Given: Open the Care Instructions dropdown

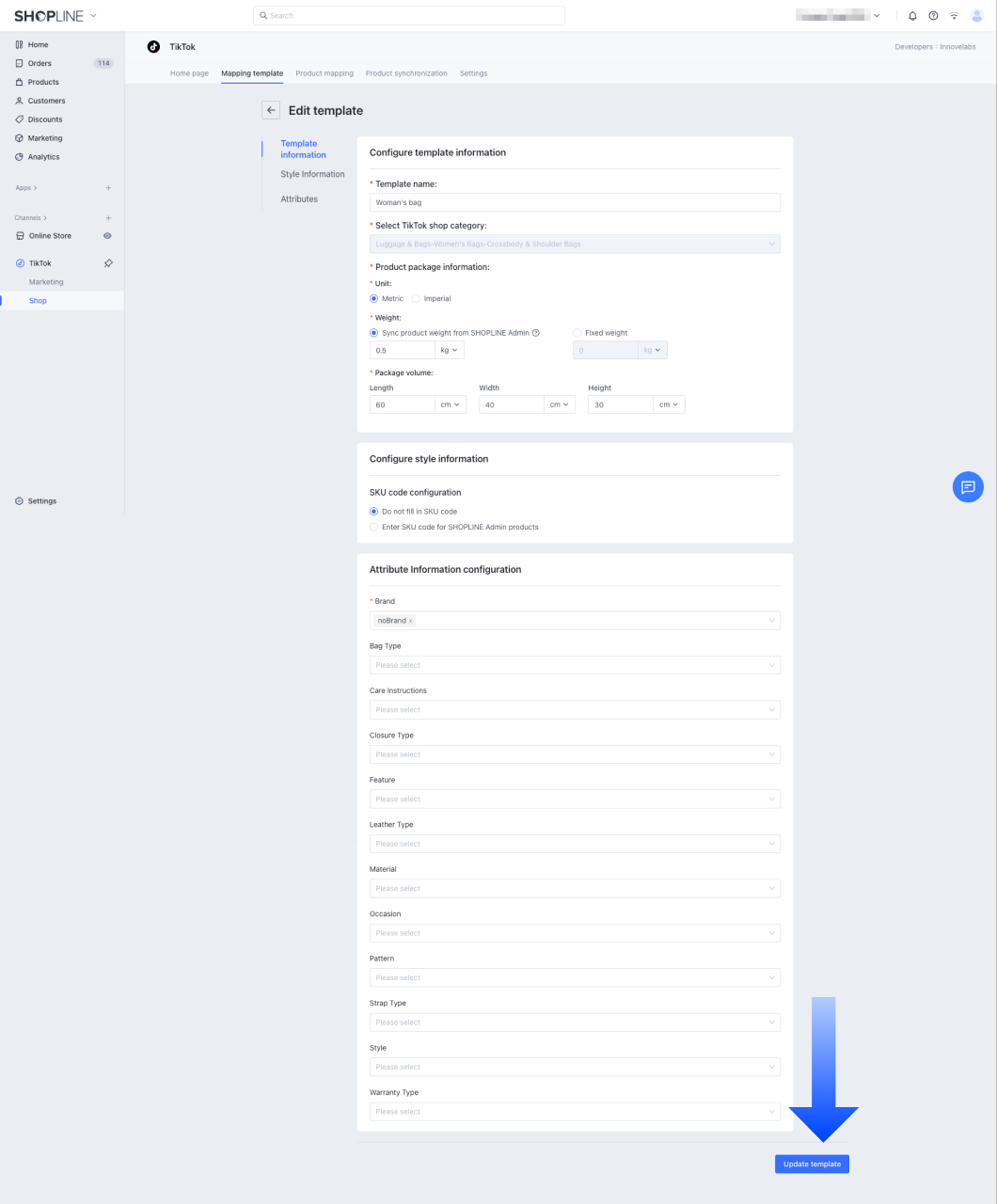Looking at the screenshot, I should pyautogui.click(x=575, y=710).
